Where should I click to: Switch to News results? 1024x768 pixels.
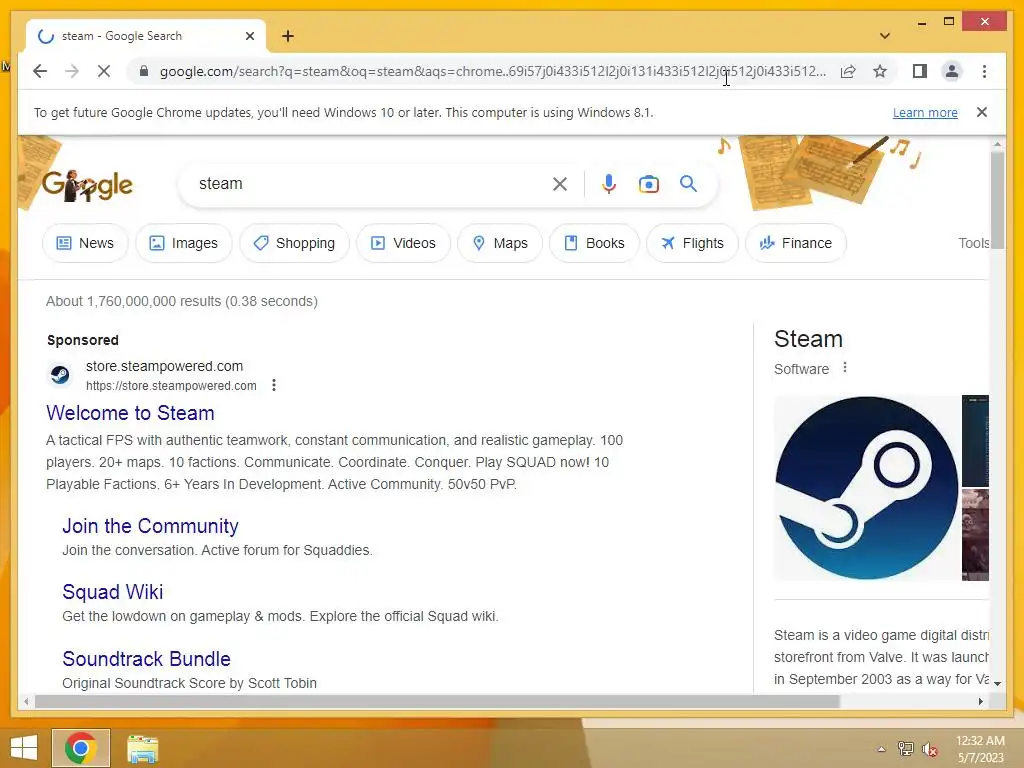coord(85,243)
